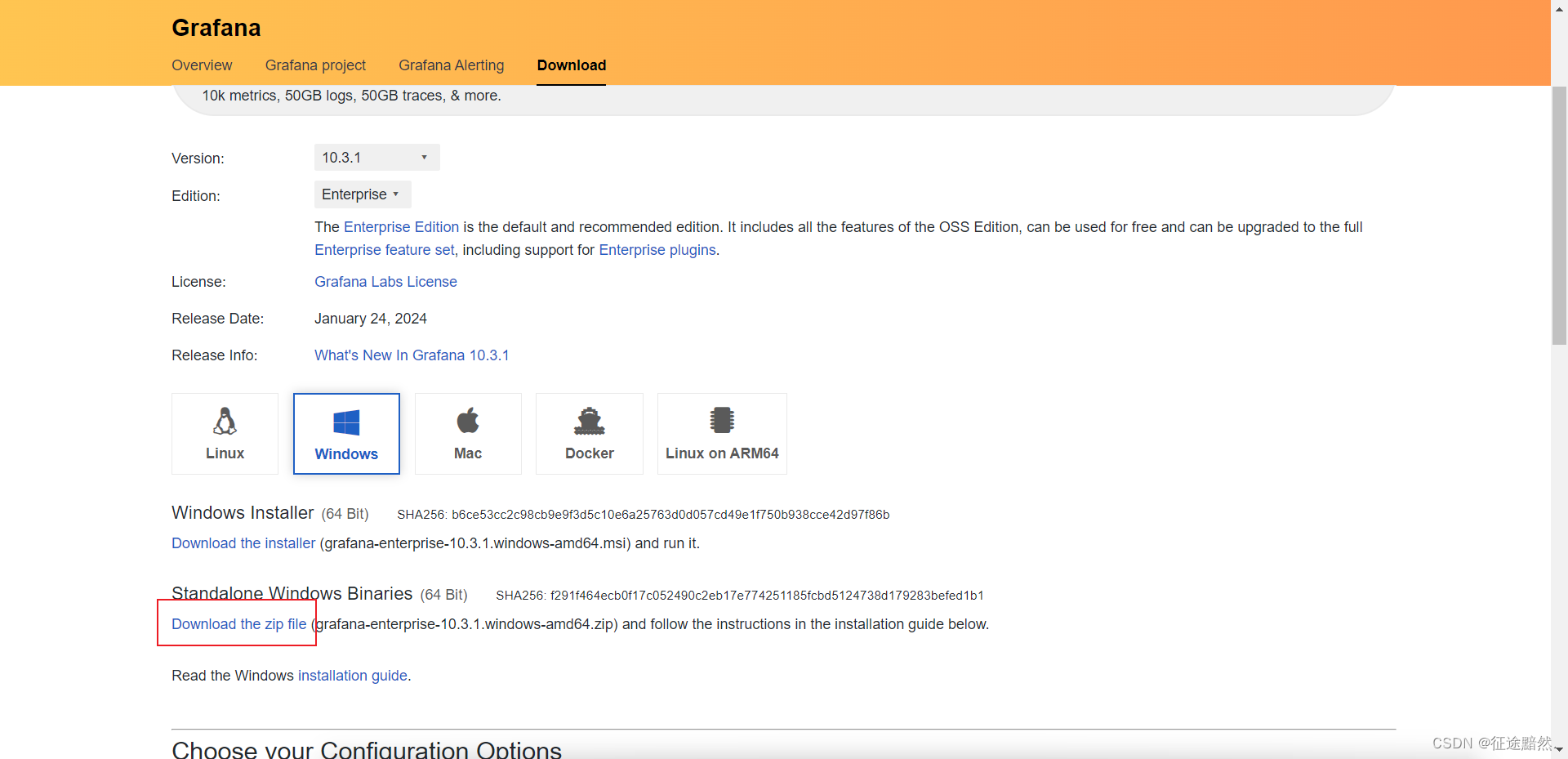Open the Enterprise plugins link
This screenshot has width=1568, height=759.
pos(657,250)
